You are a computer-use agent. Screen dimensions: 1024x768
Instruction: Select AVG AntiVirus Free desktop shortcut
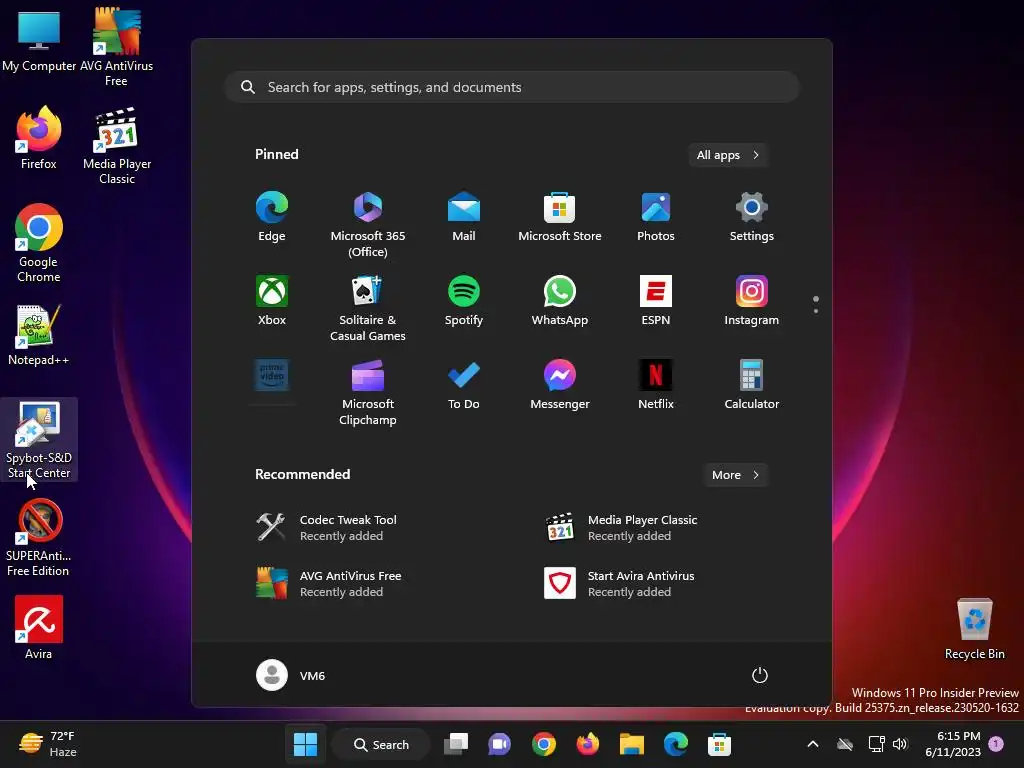(x=116, y=47)
